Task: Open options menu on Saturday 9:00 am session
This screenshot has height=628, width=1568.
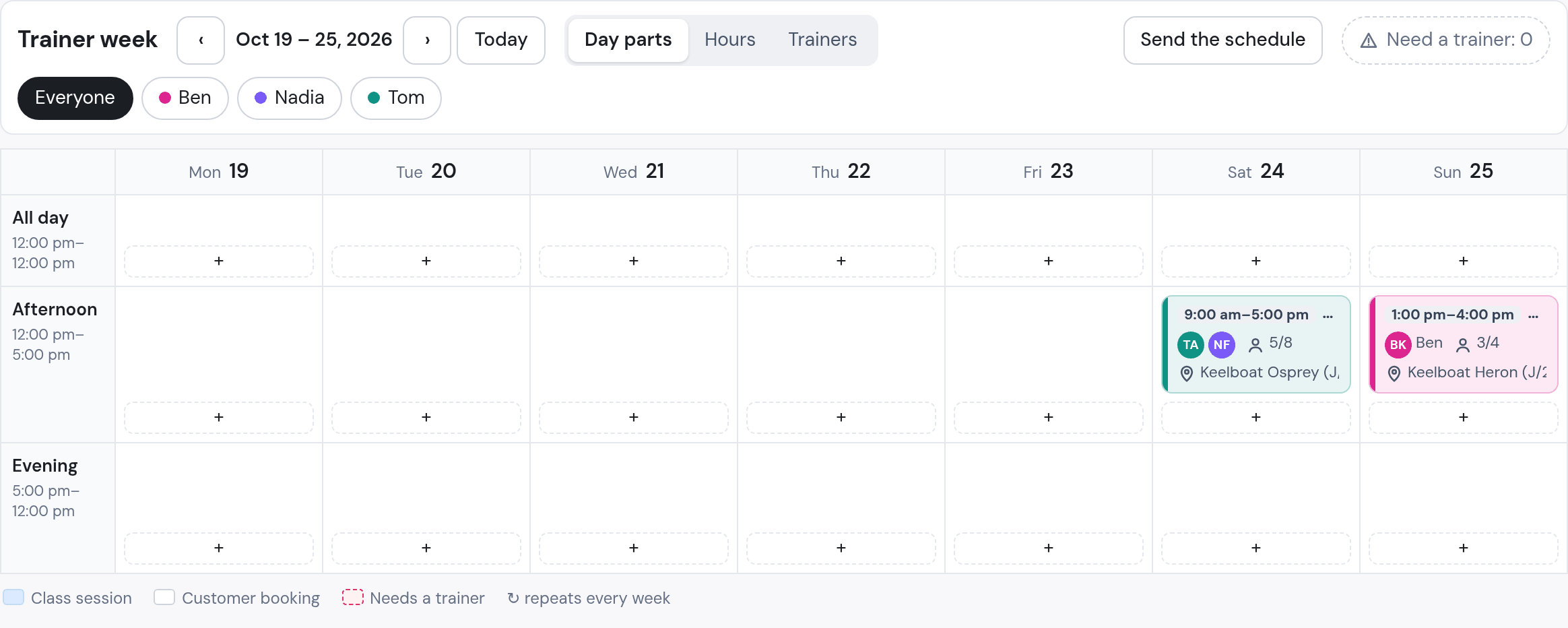Action: pos(1328,315)
